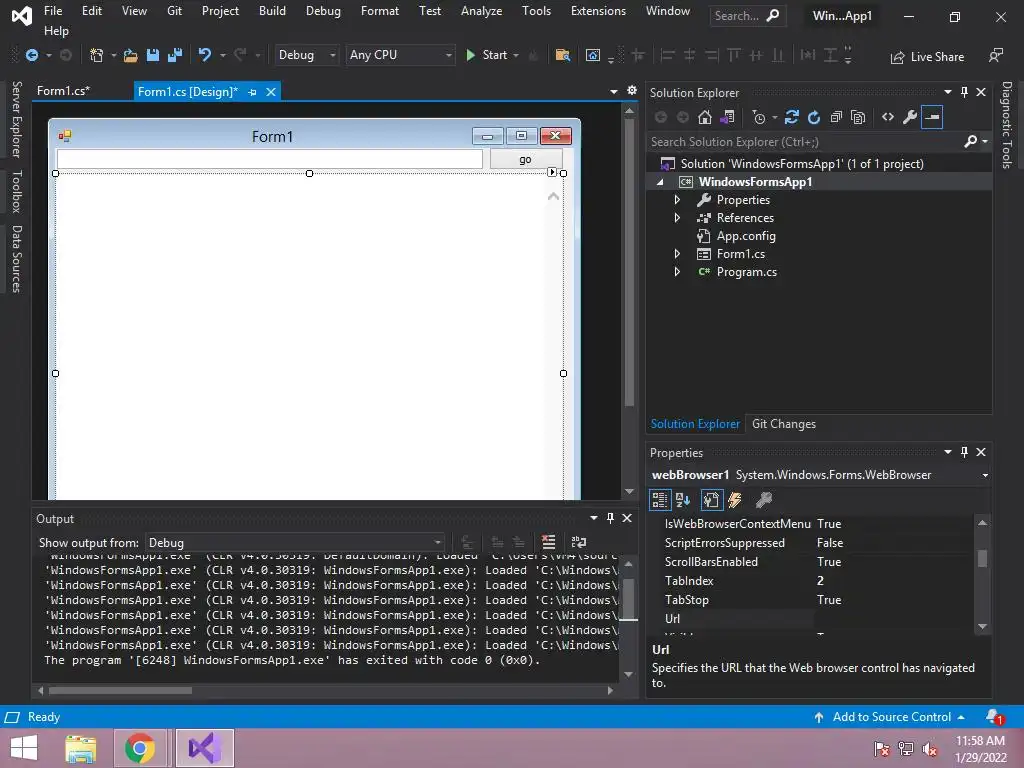Click the Solution Explorer Home icon

click(705, 117)
